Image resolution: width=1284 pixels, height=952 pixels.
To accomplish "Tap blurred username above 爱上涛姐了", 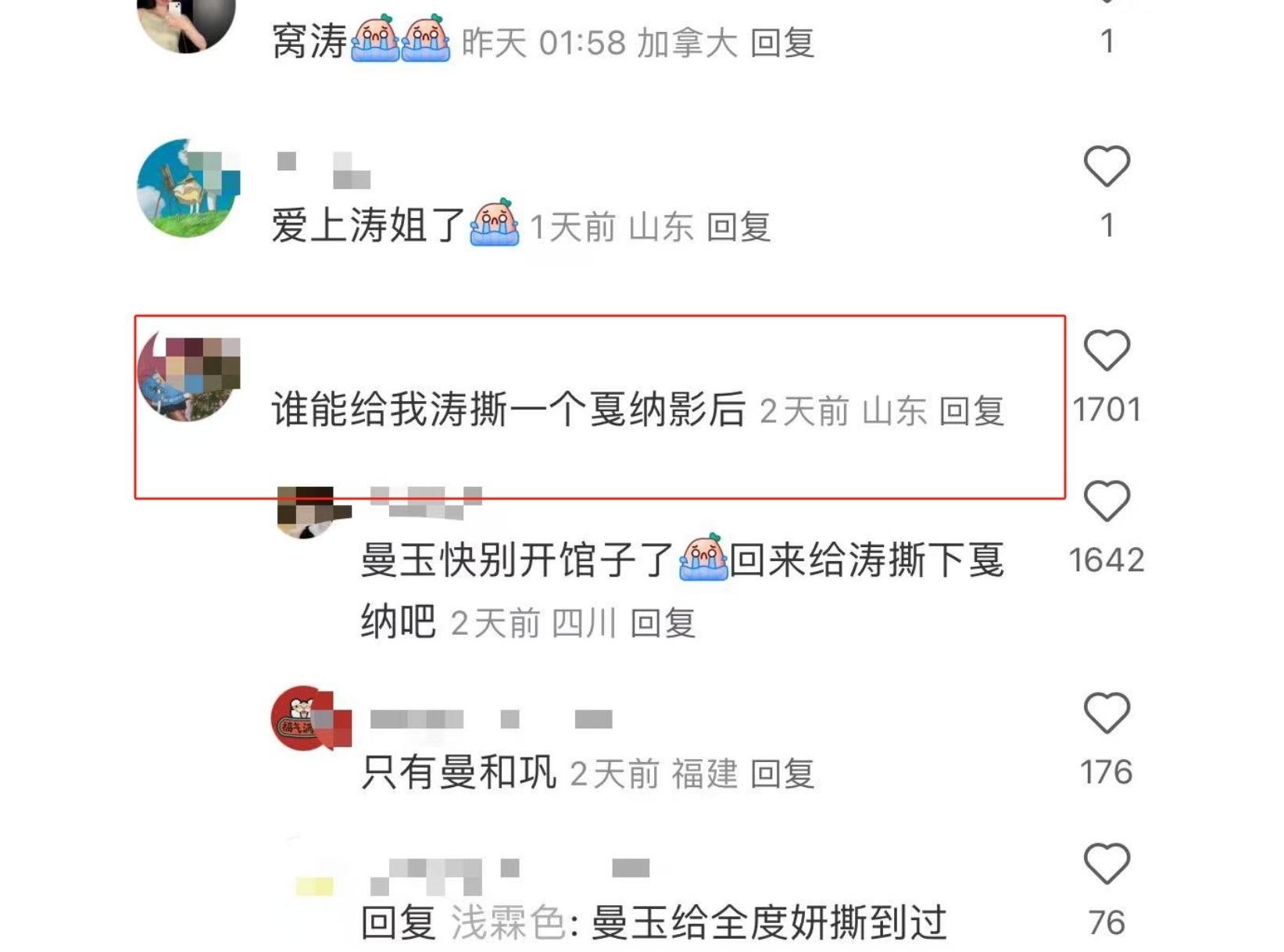I will click(x=324, y=170).
